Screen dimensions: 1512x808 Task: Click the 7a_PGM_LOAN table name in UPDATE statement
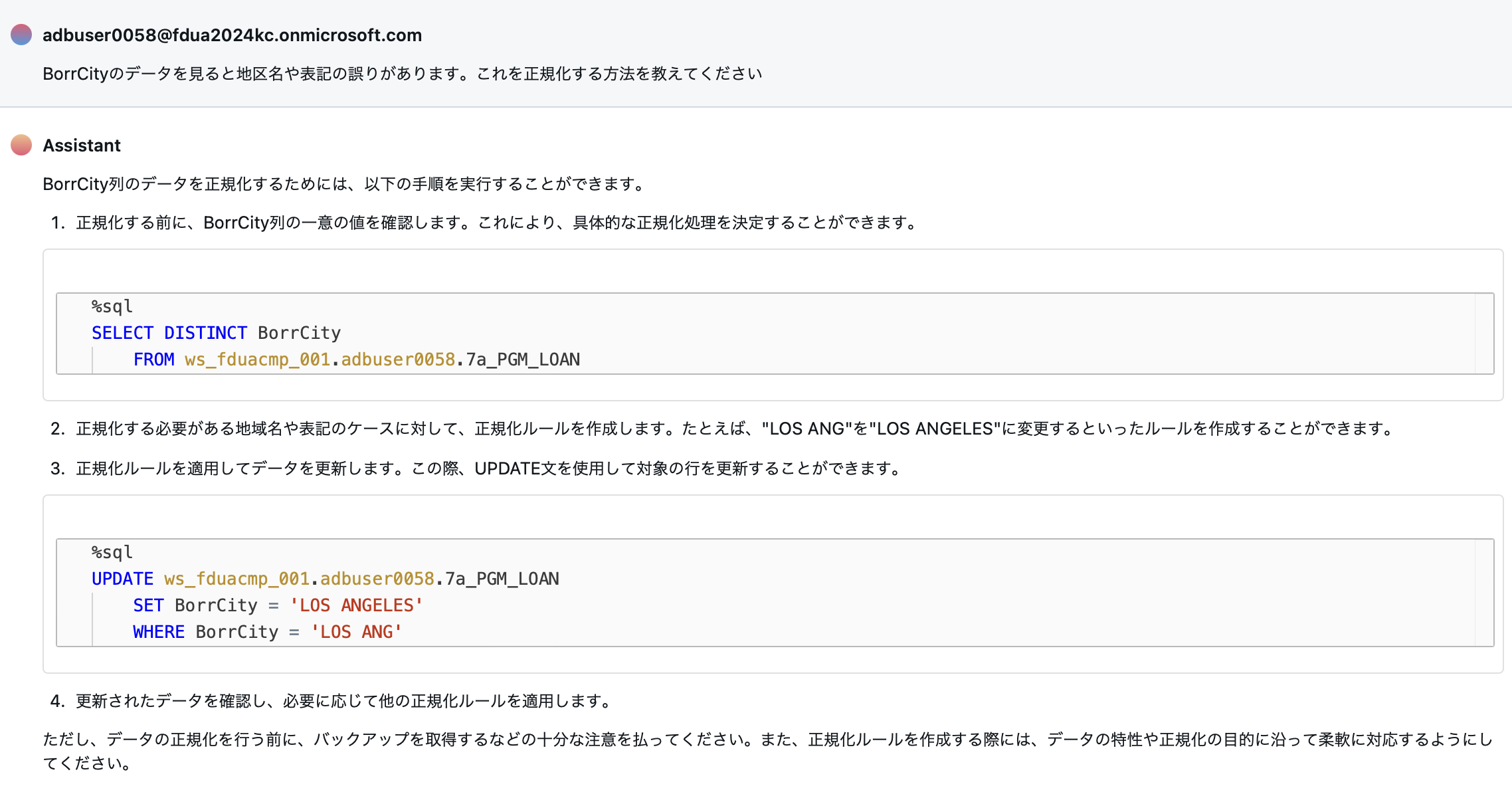pos(502,579)
